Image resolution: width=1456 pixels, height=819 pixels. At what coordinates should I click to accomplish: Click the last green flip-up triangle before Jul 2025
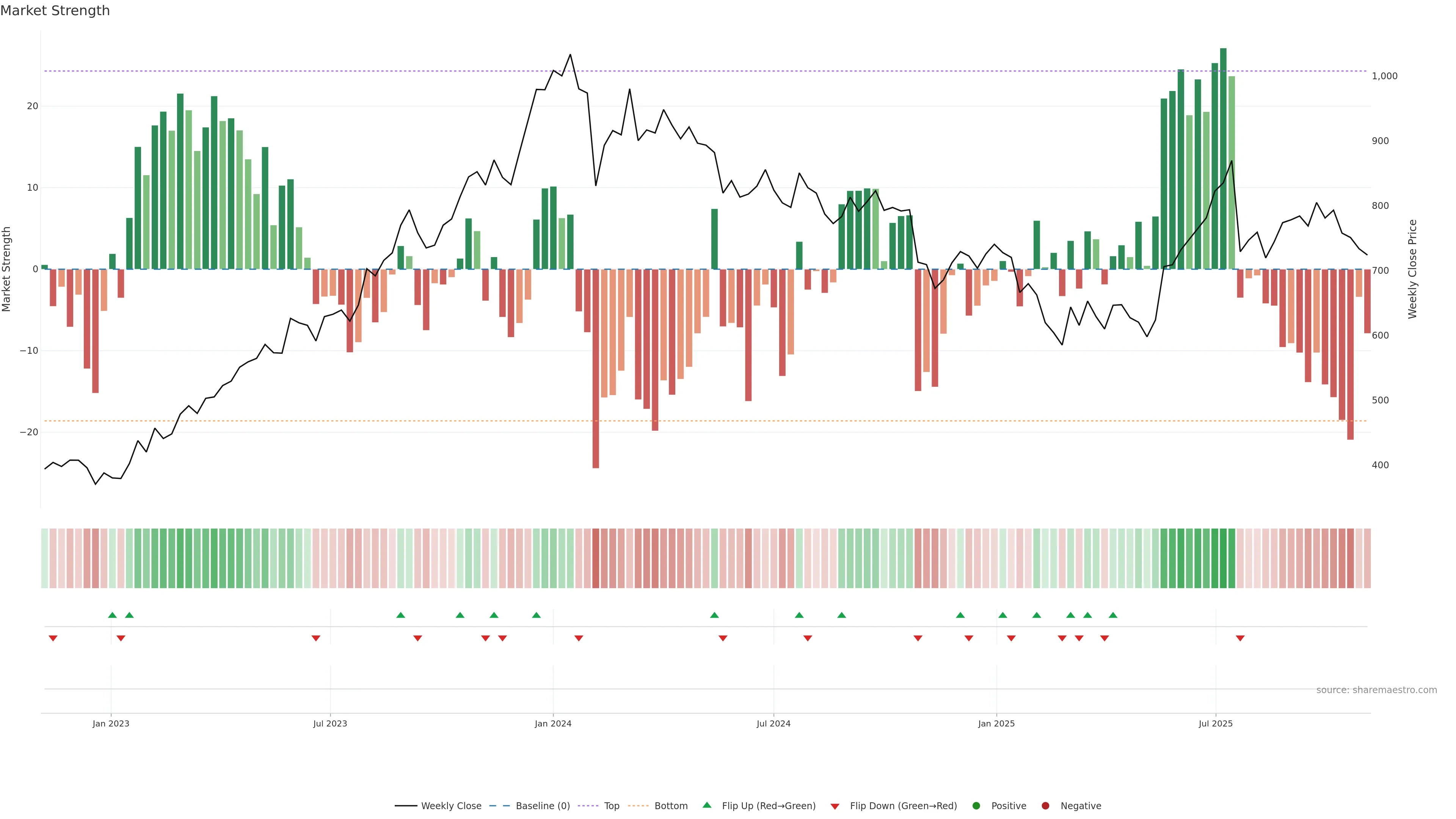pyautogui.click(x=1113, y=615)
